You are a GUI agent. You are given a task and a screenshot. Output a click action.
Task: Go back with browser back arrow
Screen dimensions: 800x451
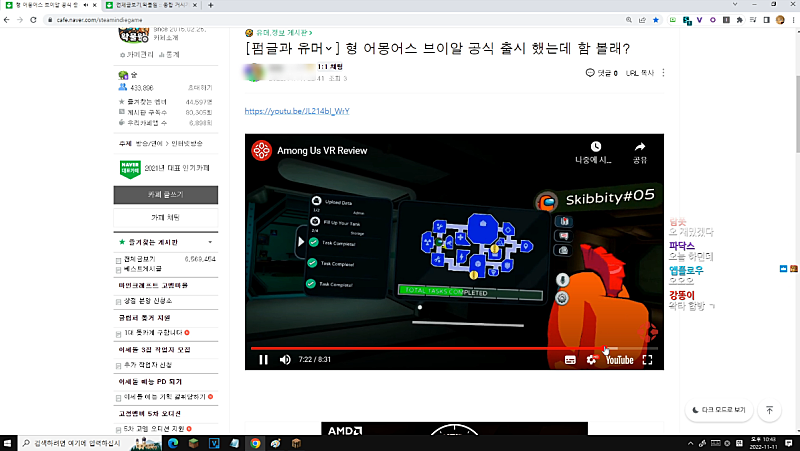[7, 20]
